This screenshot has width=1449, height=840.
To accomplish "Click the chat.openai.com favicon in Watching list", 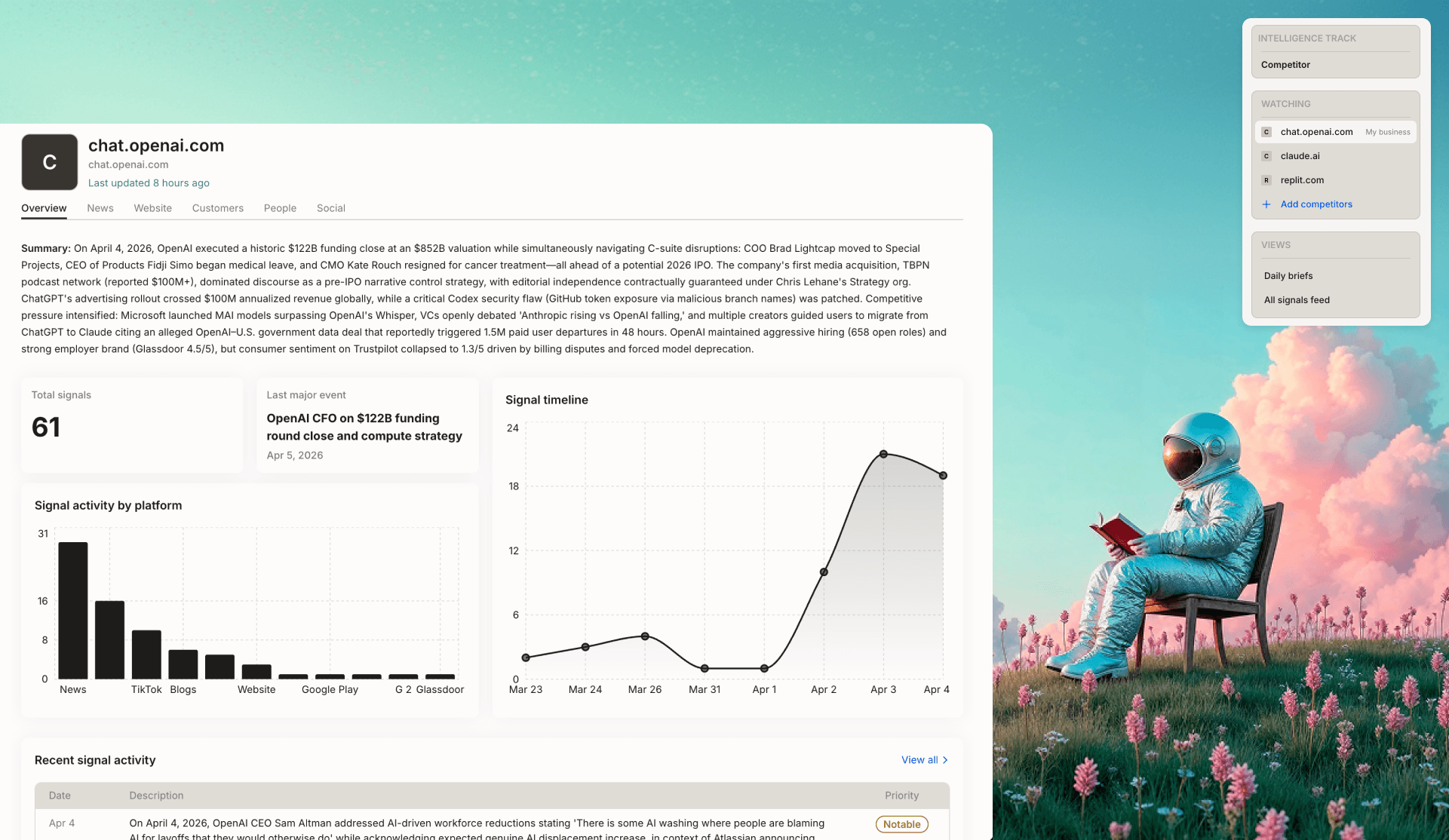I will coord(1266,132).
